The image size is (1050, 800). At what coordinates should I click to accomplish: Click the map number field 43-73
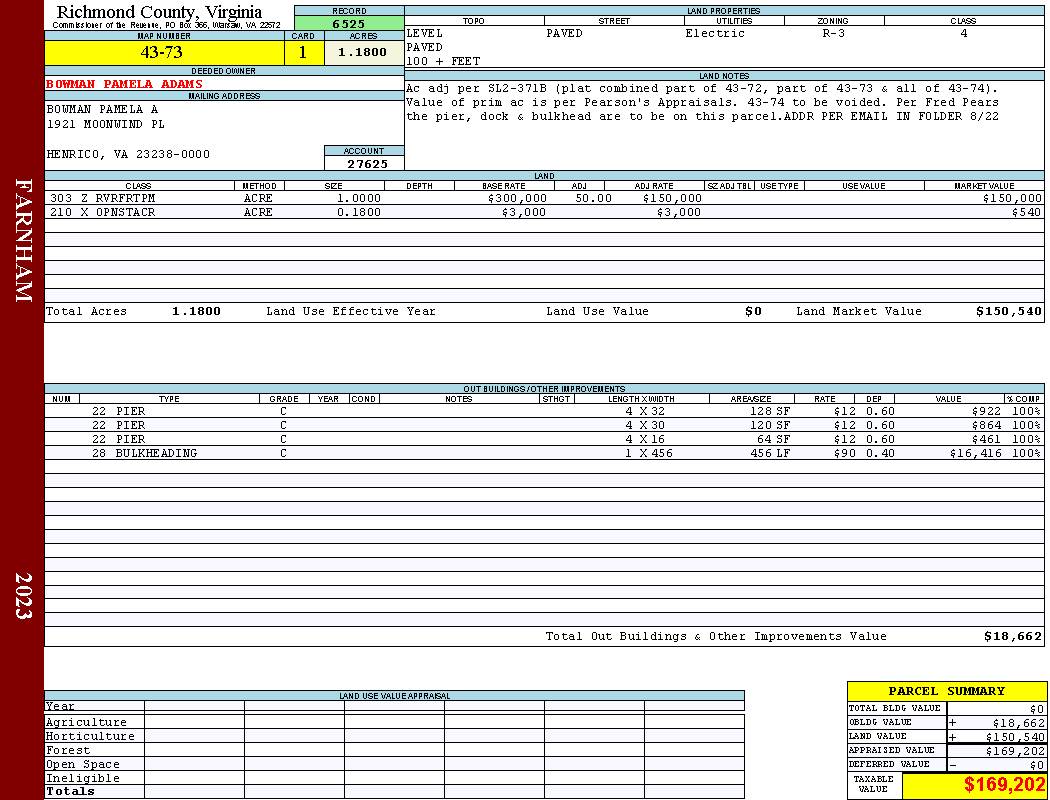(x=164, y=52)
